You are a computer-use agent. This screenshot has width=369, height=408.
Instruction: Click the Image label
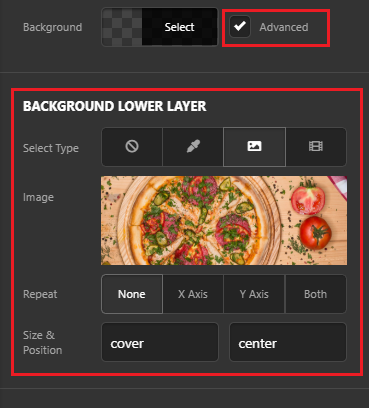click(x=38, y=197)
